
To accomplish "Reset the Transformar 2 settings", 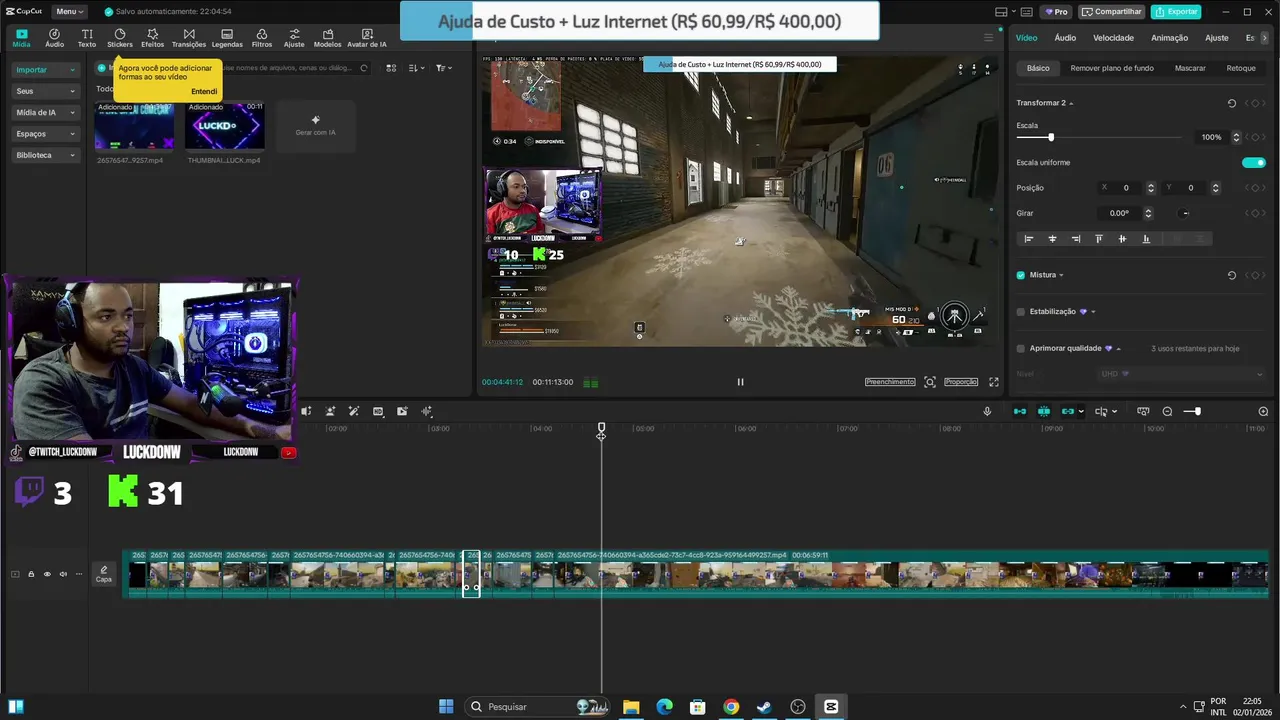I will point(1231,103).
